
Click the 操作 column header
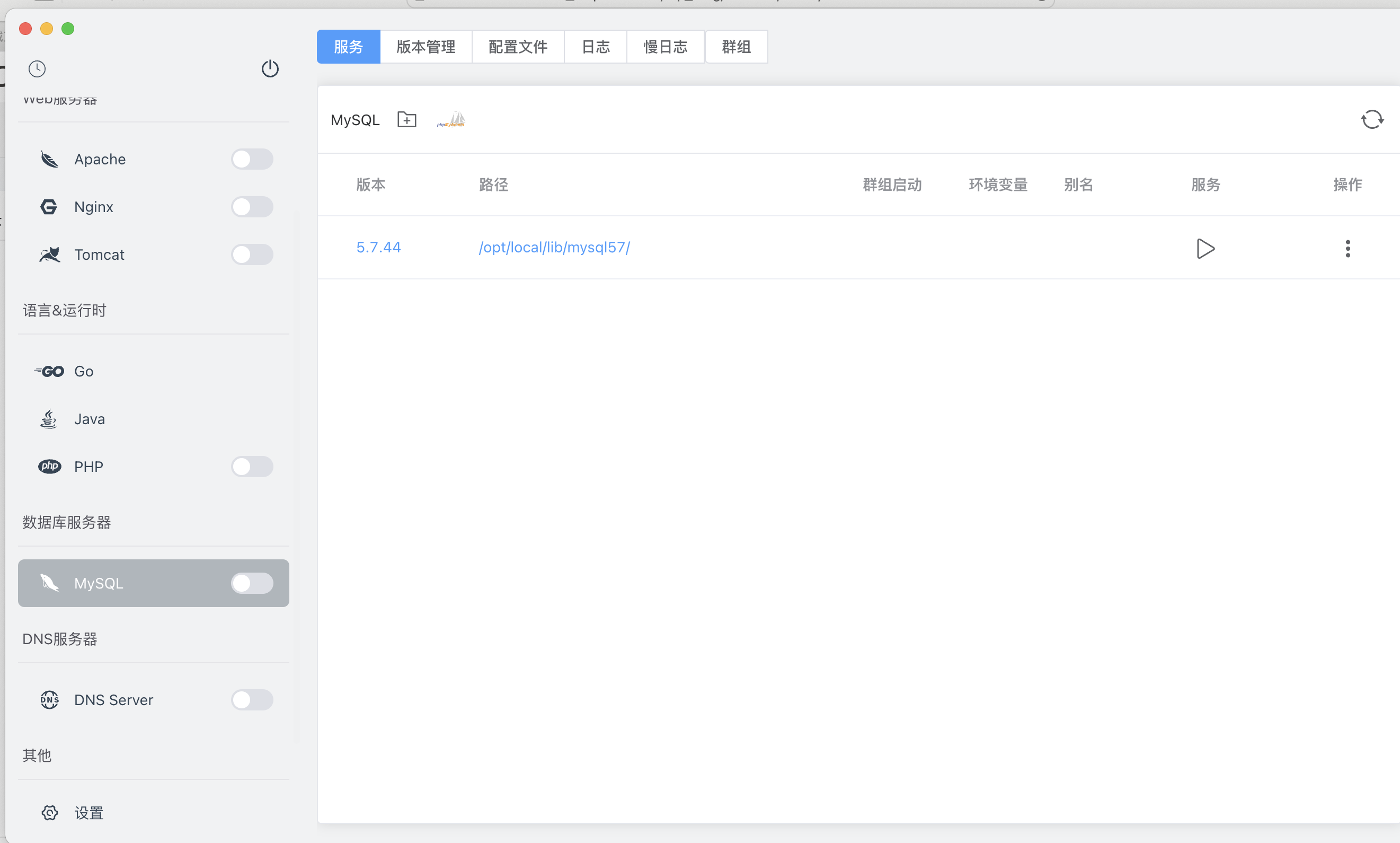pos(1347,185)
